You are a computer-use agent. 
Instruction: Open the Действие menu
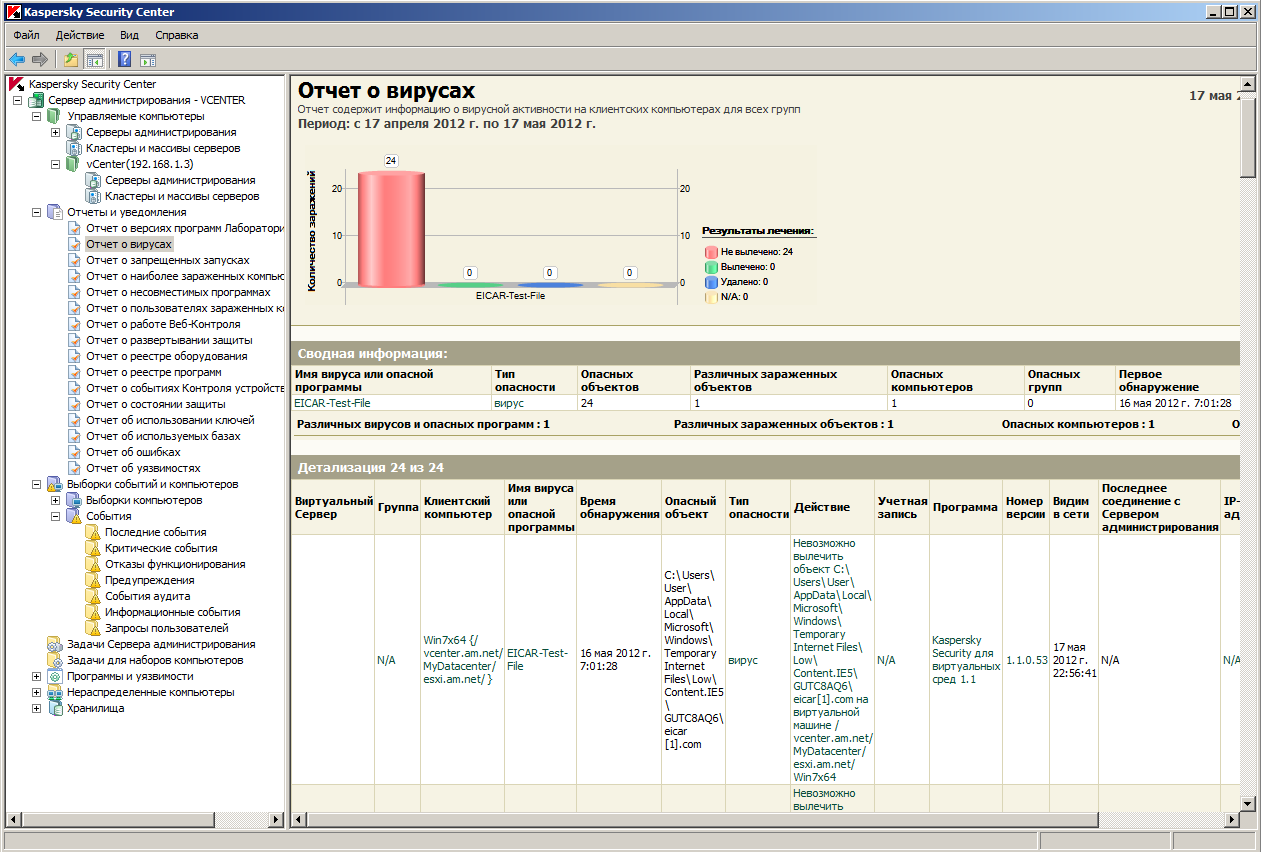pyautogui.click(x=79, y=35)
